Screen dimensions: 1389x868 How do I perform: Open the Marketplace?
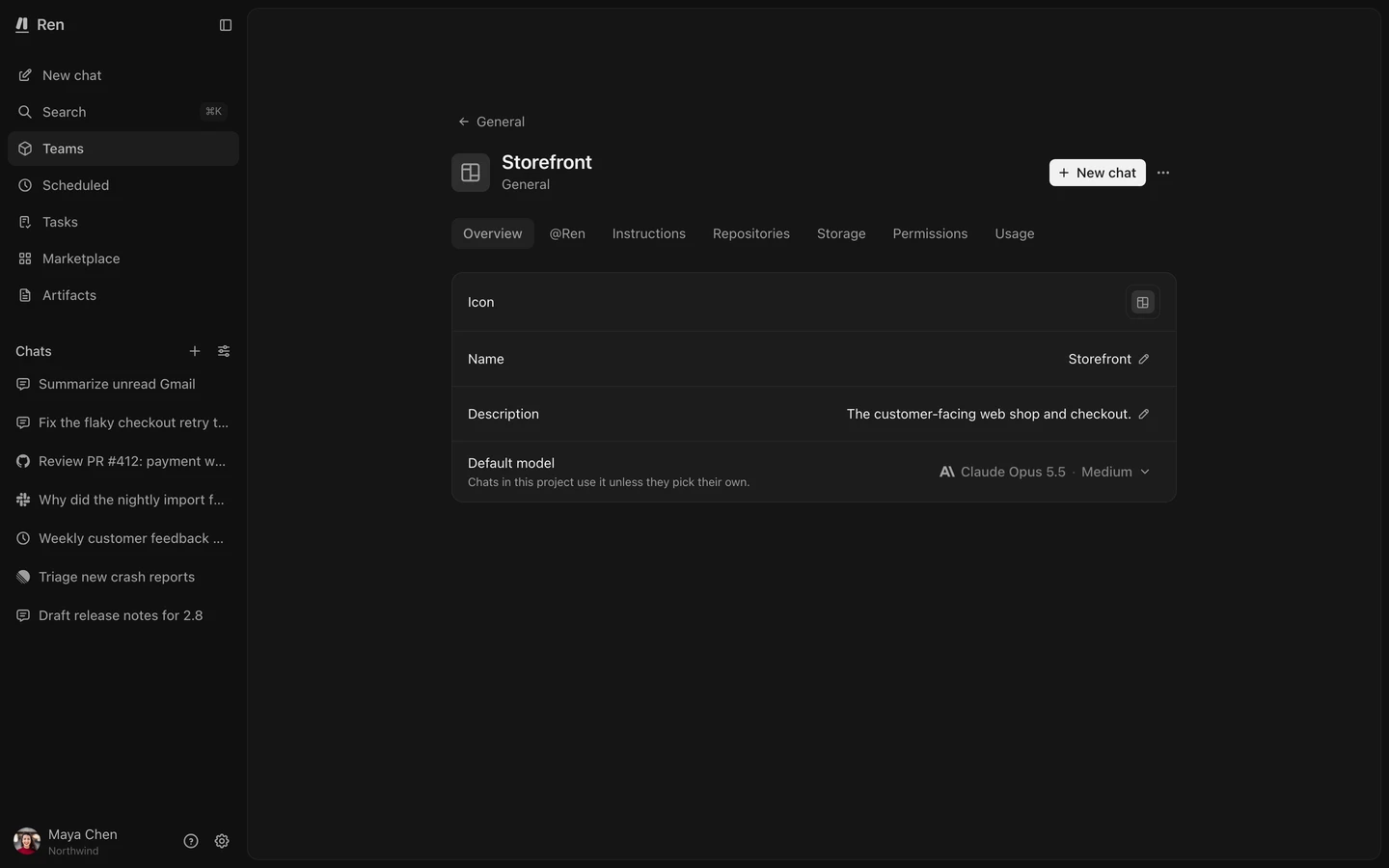(x=123, y=258)
